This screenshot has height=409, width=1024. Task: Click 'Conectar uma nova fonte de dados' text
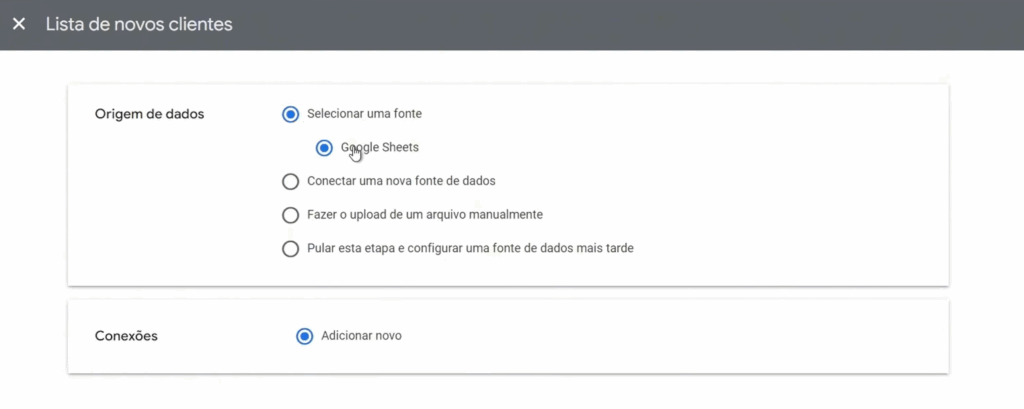401,182
